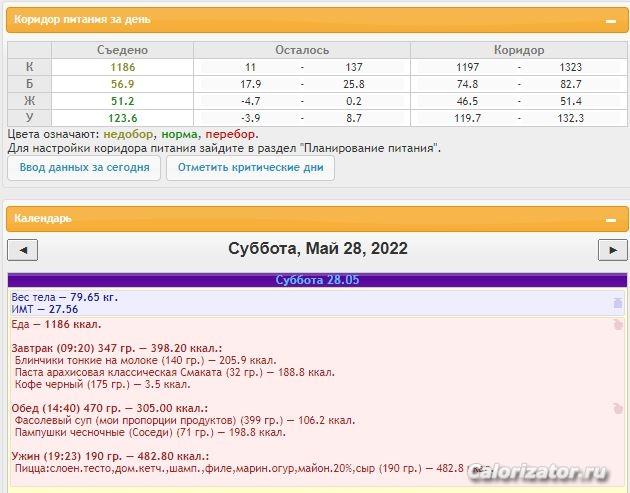Click 'Отметить критические дни' button
The width and height of the screenshot is (630, 493).
[251, 168]
